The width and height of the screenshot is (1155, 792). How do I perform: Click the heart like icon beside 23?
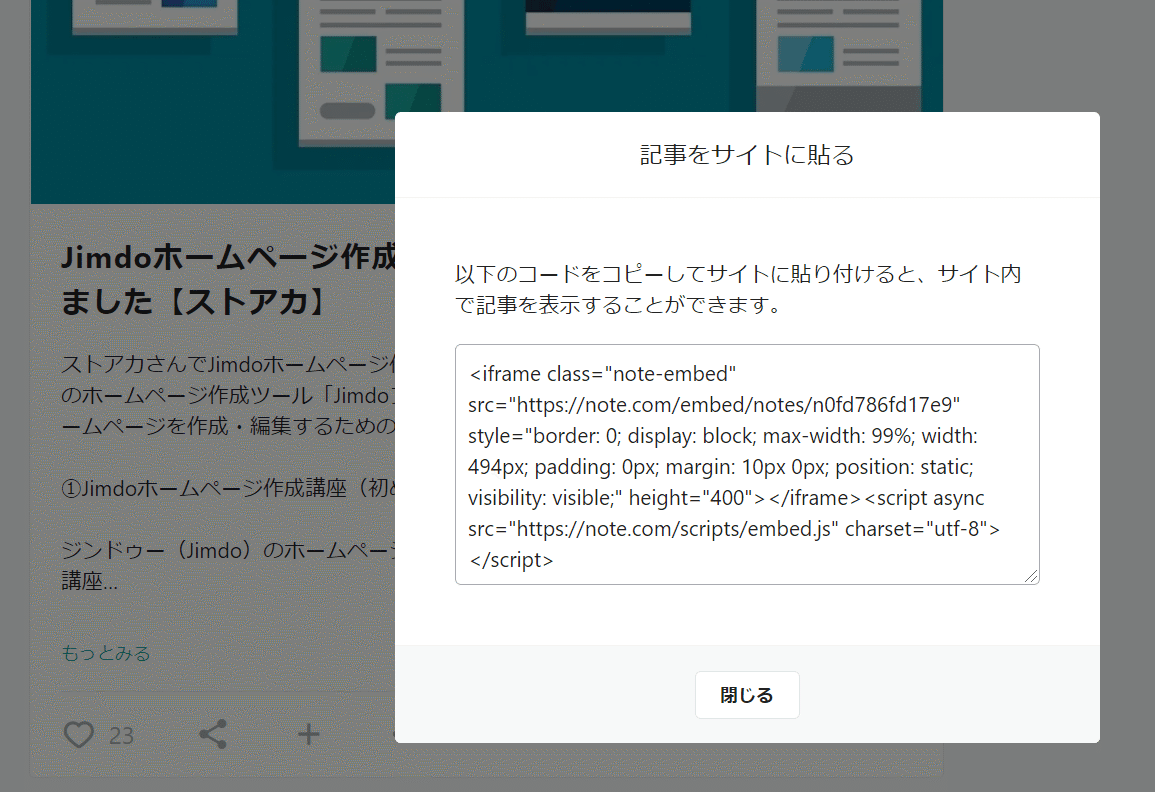tap(79, 735)
